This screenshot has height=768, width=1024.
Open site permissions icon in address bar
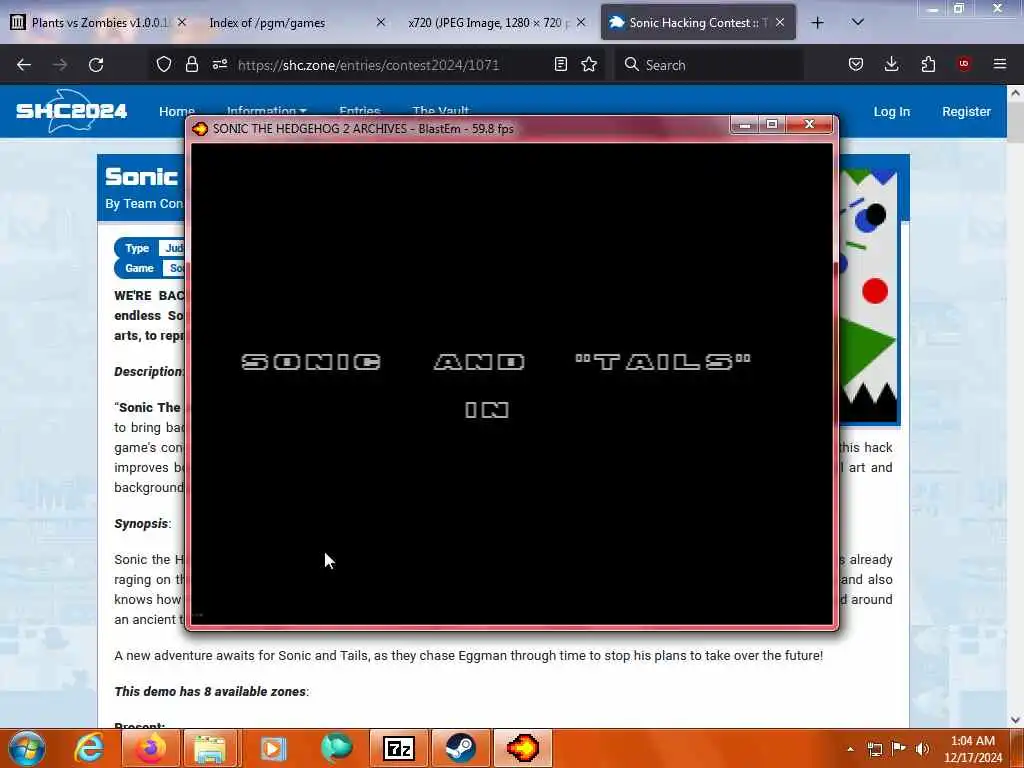(219, 64)
